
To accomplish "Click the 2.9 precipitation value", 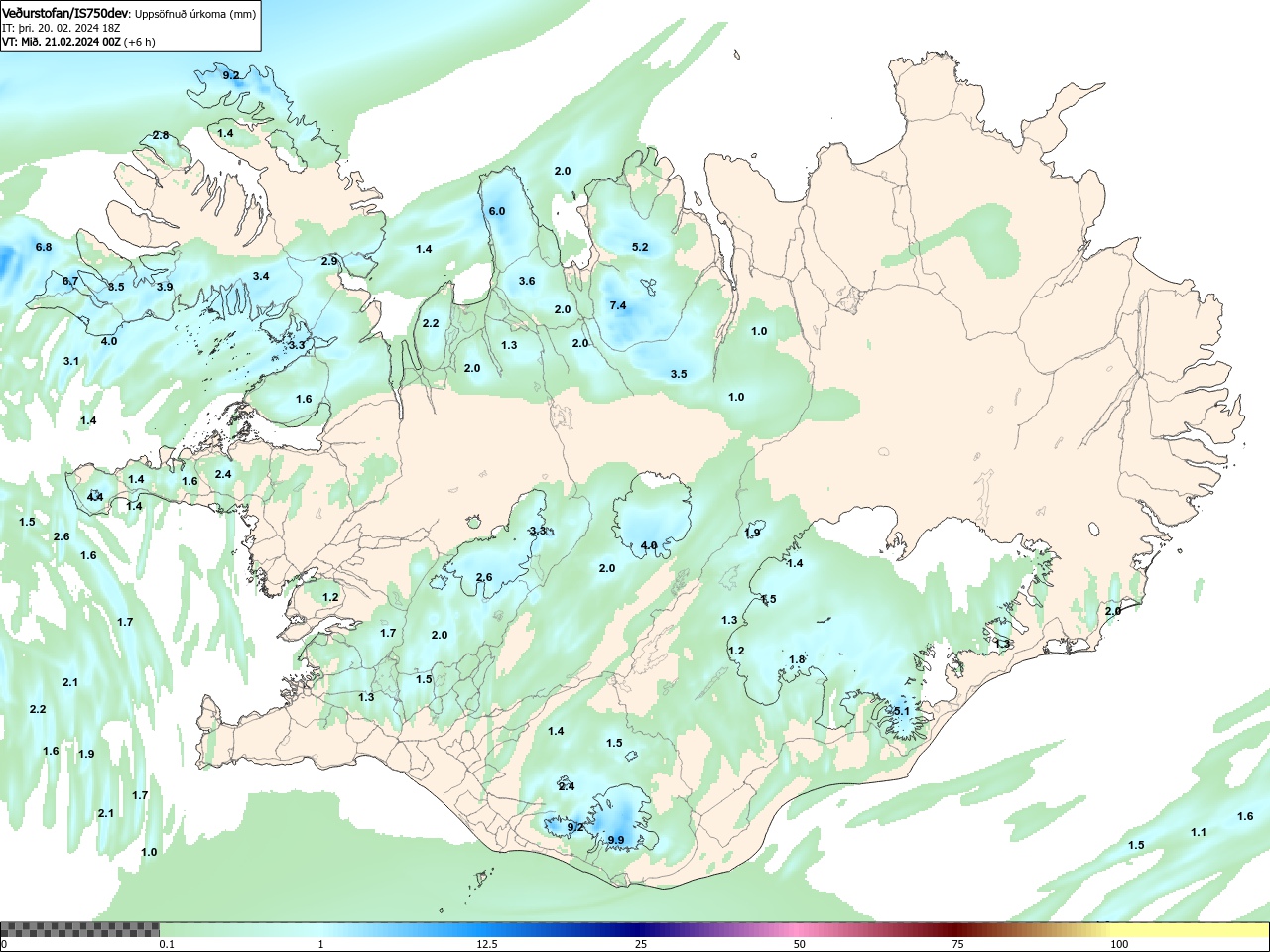I will [x=329, y=261].
